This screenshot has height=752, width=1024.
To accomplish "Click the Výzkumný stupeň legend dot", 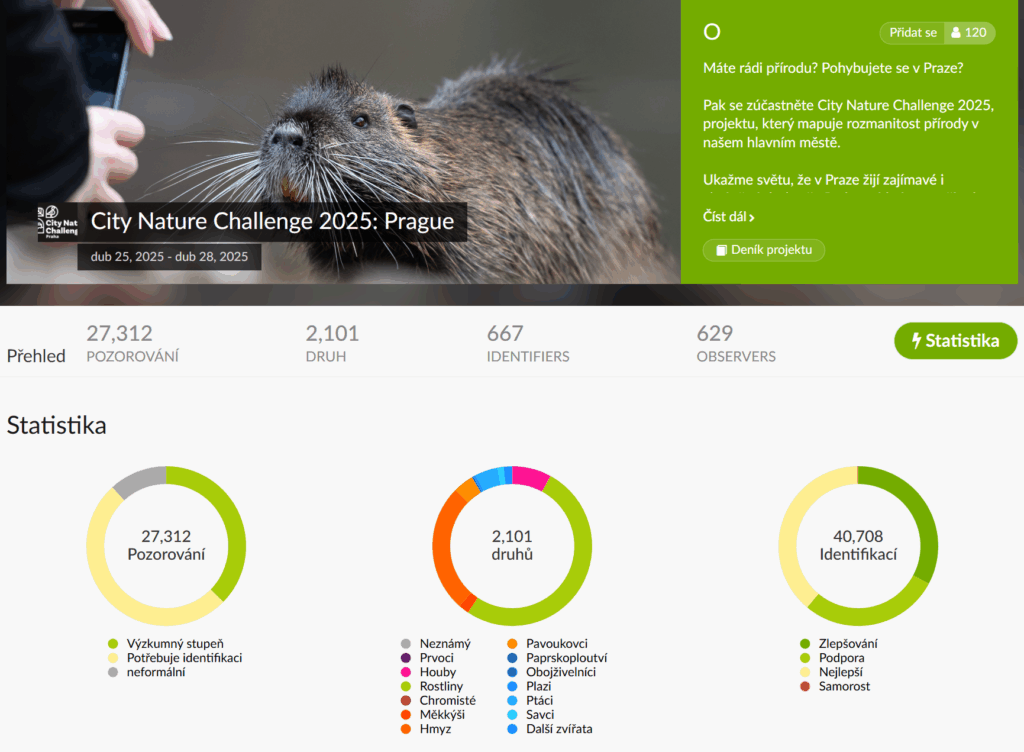I will 113,644.
